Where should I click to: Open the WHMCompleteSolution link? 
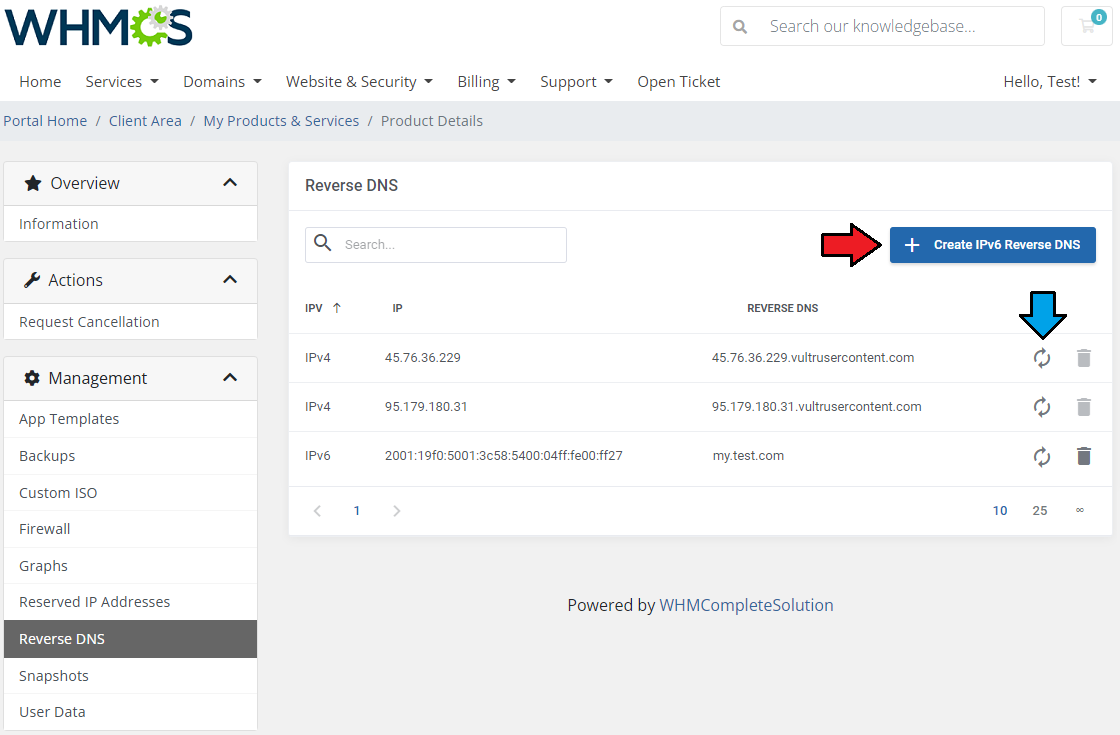(746, 605)
